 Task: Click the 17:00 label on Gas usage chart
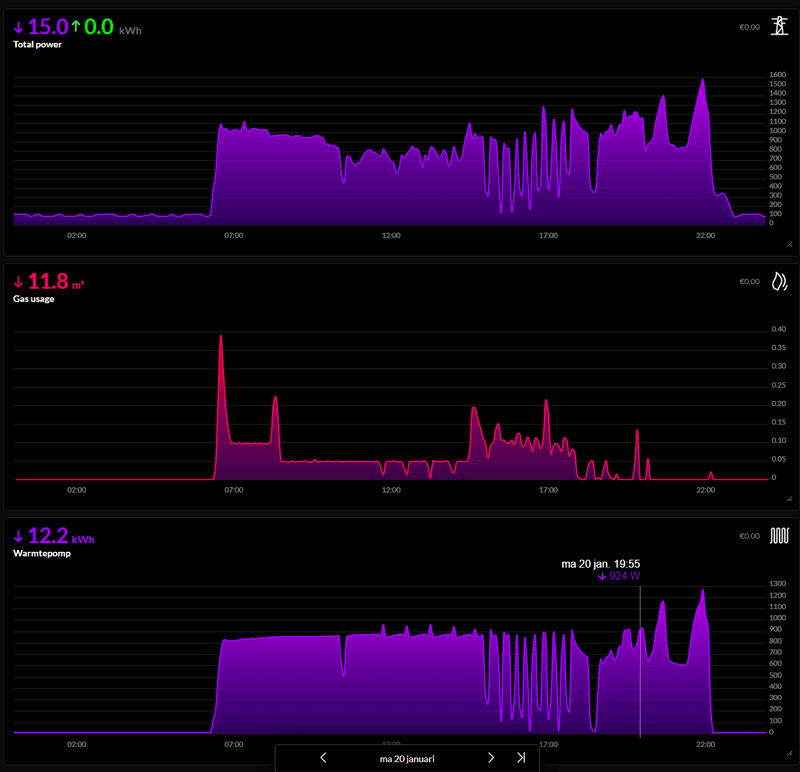tap(548, 490)
